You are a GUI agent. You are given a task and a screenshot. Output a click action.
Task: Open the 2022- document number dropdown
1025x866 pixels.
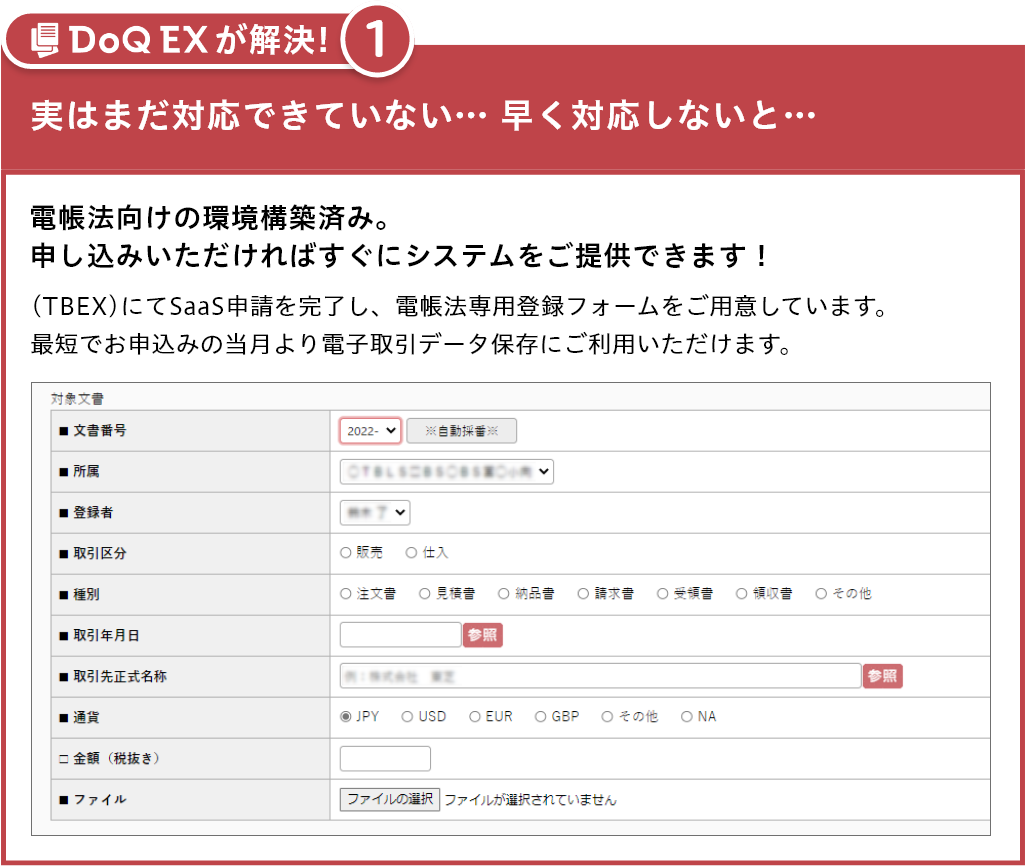click(370, 431)
